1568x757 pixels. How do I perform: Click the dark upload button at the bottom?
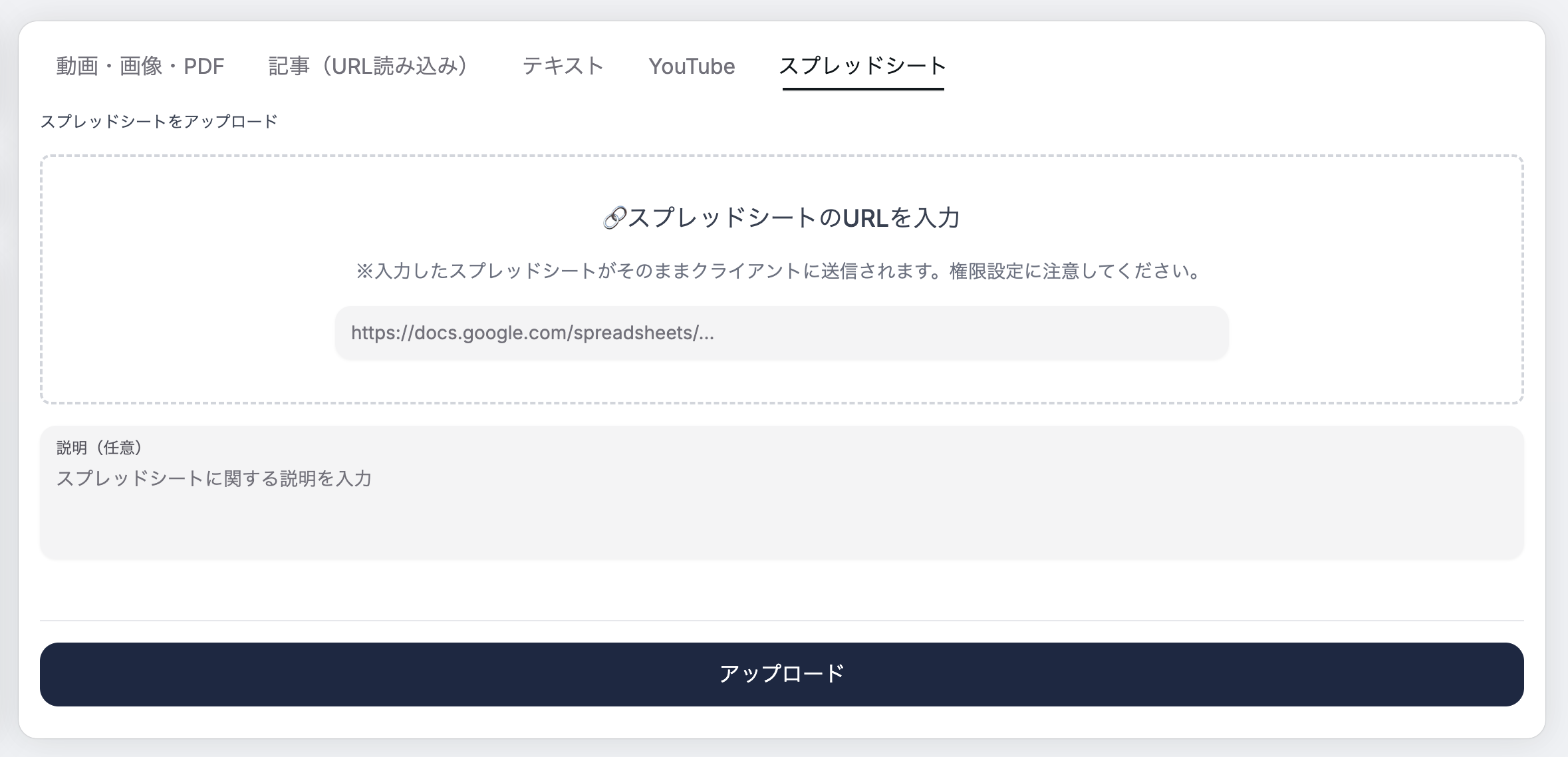pyautogui.click(x=783, y=673)
